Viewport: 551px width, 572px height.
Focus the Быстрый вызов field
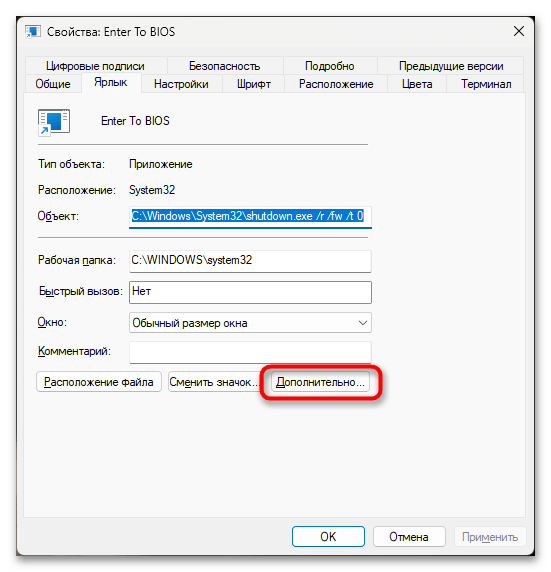[x=250, y=292]
